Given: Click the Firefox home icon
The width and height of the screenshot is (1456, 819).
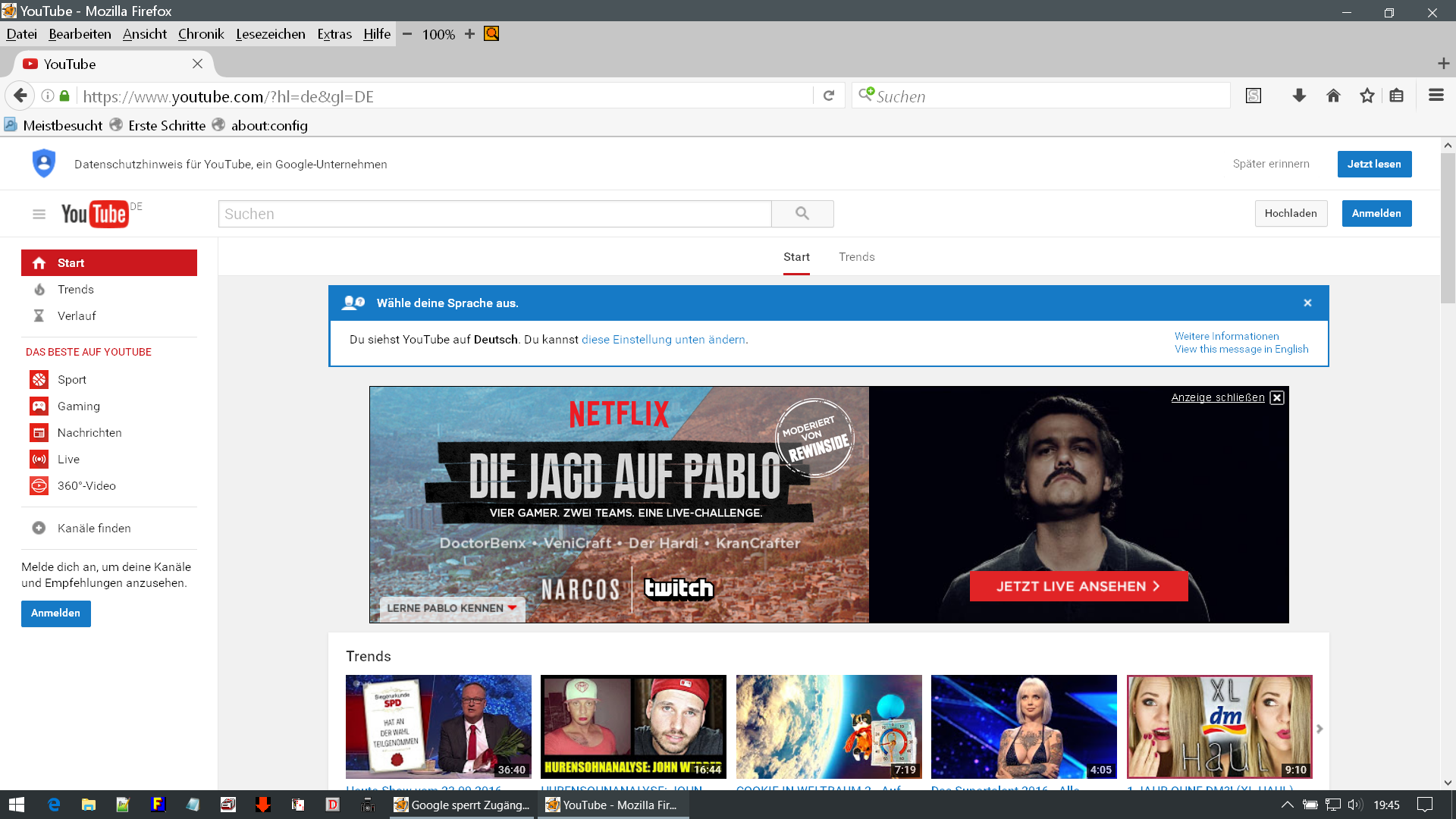Looking at the screenshot, I should (1333, 96).
